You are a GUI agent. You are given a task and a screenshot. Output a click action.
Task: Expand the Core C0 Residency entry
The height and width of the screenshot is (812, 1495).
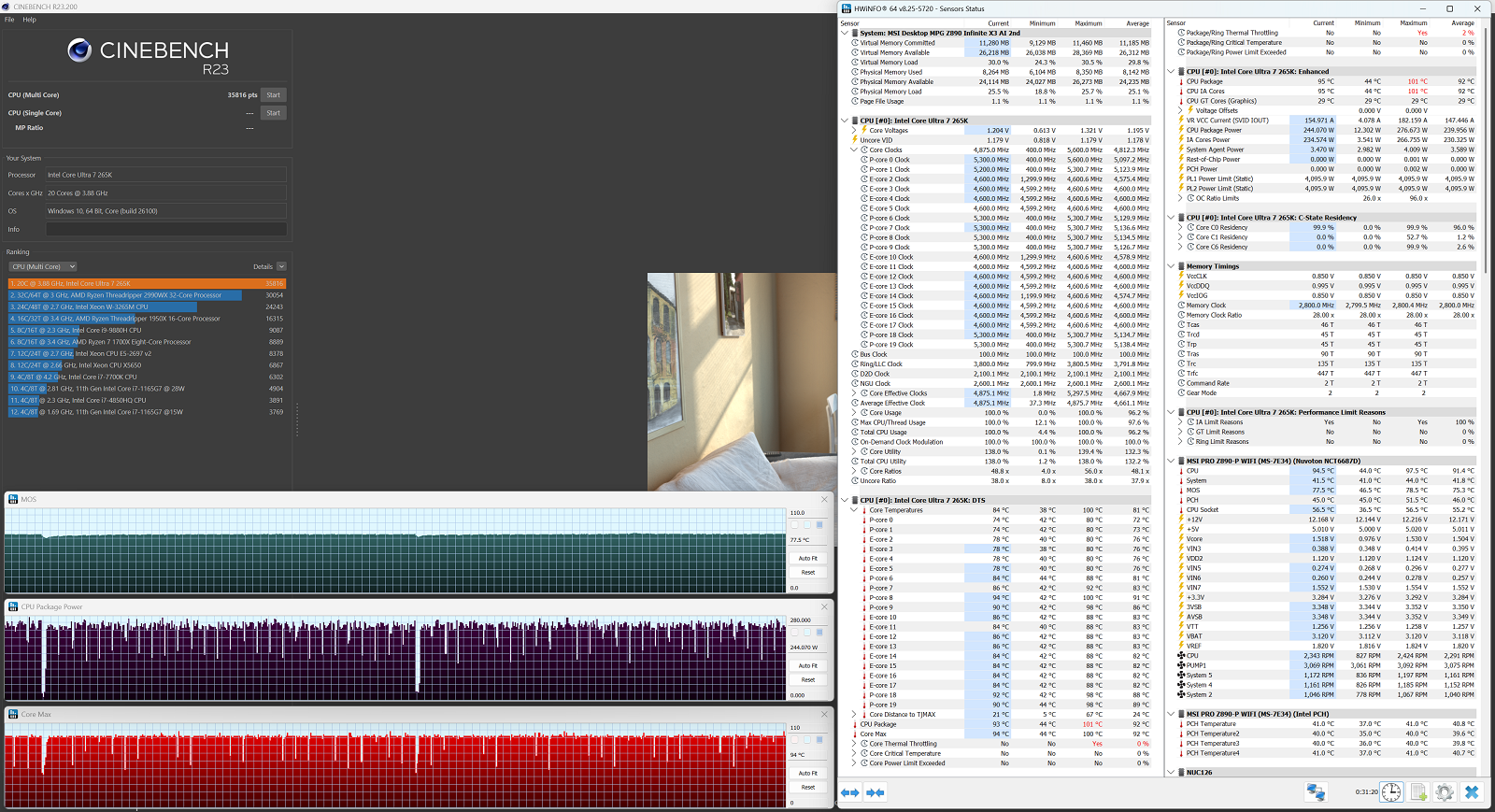(1180, 227)
